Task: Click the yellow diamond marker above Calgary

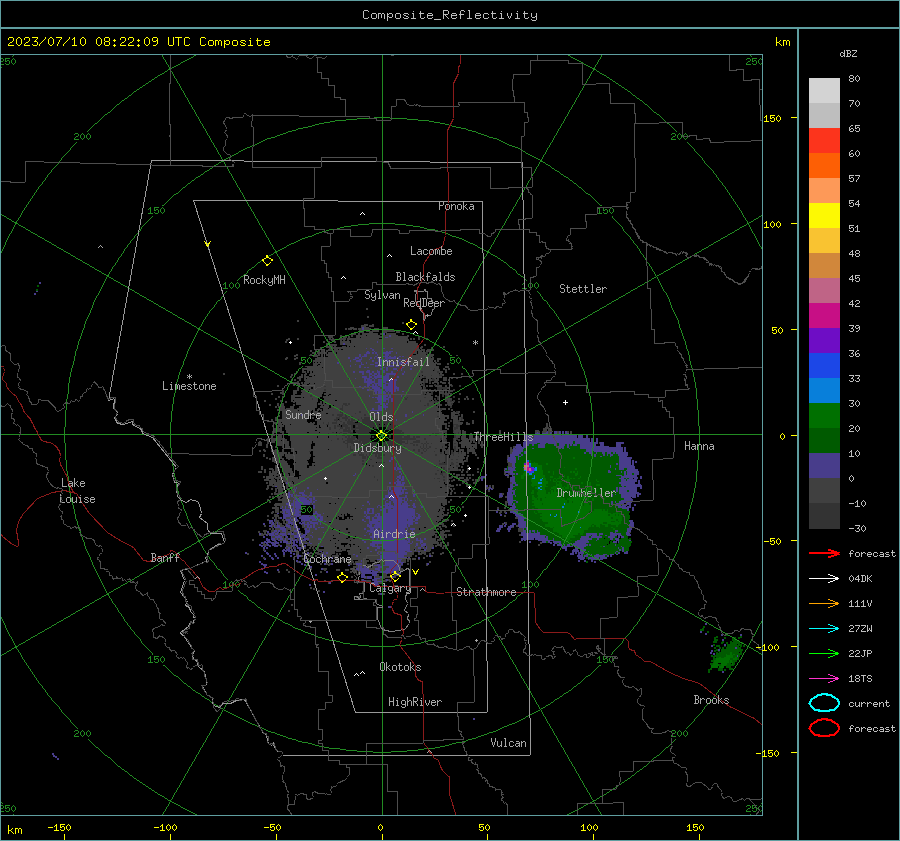Action: click(395, 576)
